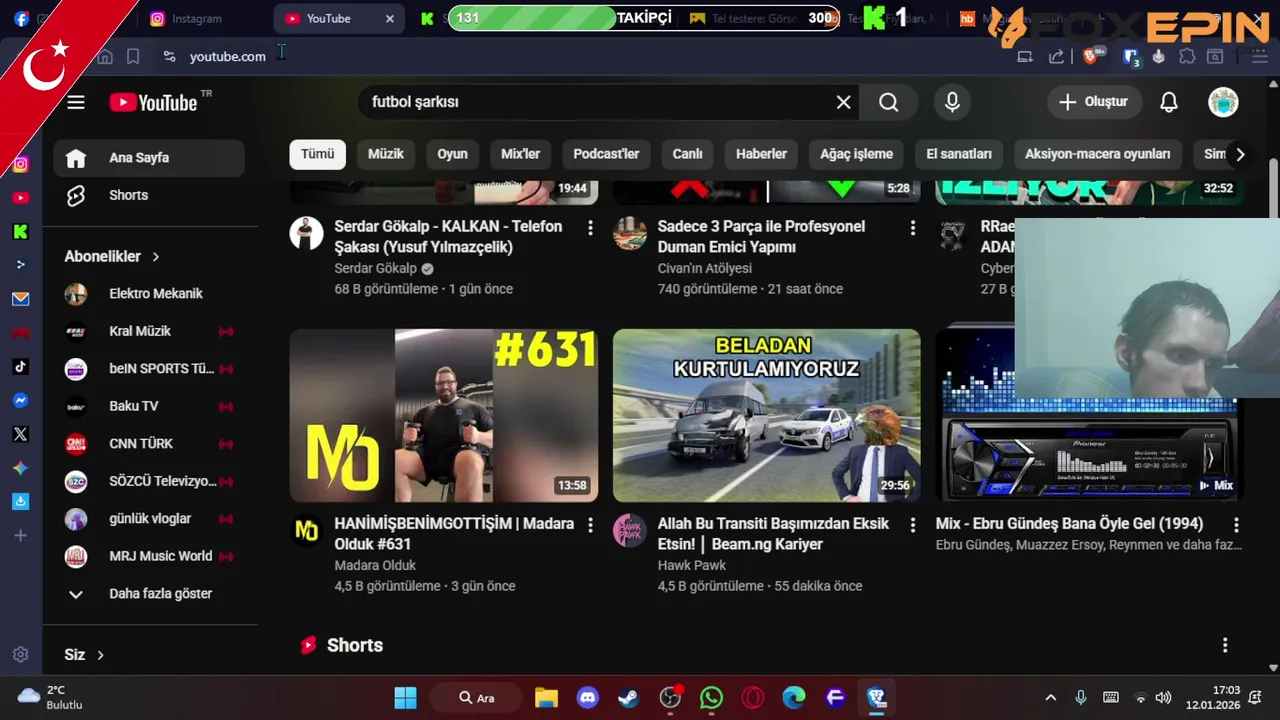This screenshot has width=1280, height=720.
Task: Select the Tümü filter chip
Action: [318, 154]
